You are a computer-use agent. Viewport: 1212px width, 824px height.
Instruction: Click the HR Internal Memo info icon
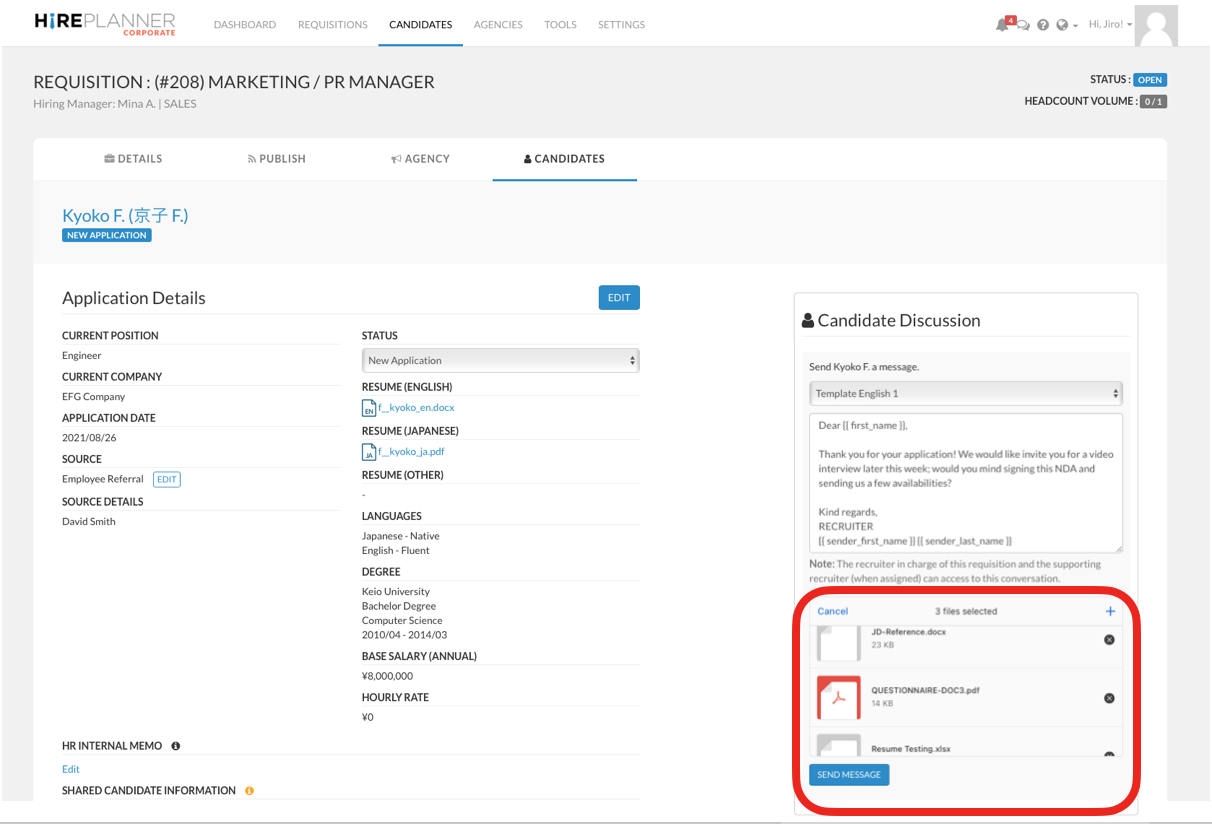[x=176, y=746]
